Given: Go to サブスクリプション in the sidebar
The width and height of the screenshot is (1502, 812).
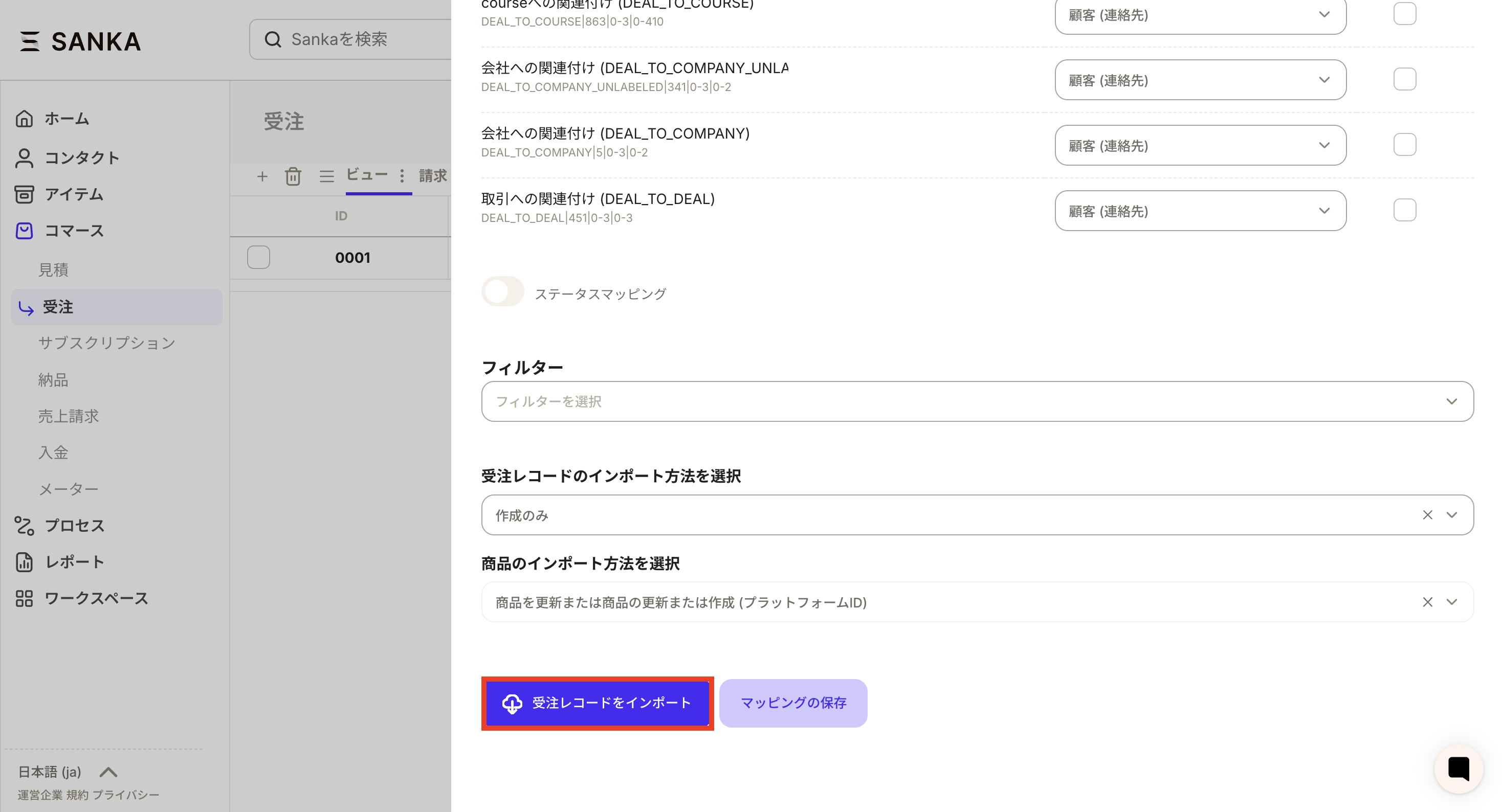Looking at the screenshot, I should coord(107,343).
